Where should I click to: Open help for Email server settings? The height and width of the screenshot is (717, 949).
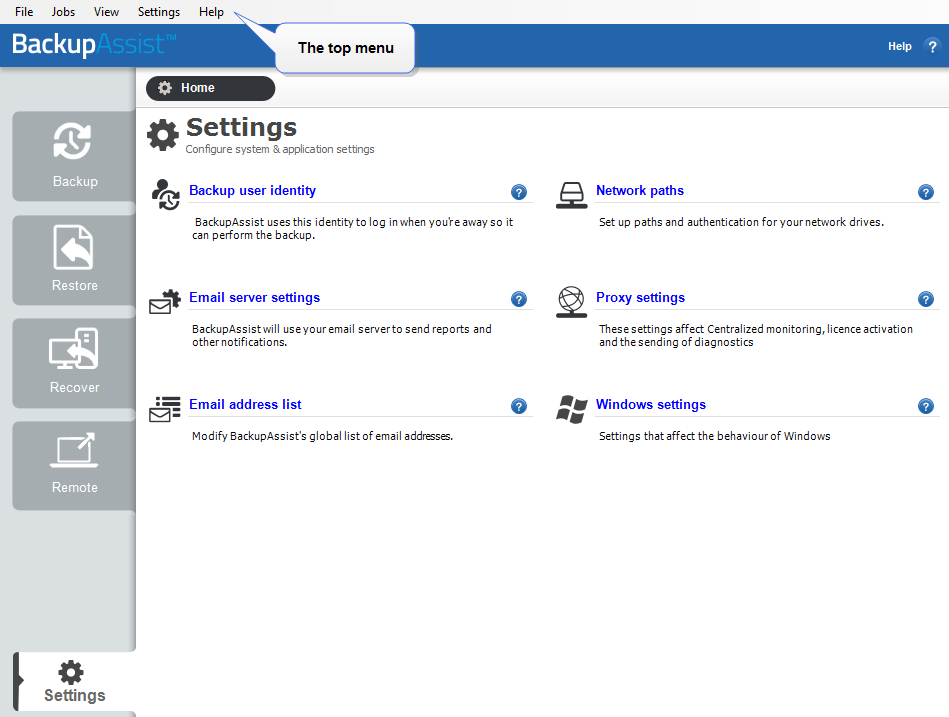pos(519,299)
